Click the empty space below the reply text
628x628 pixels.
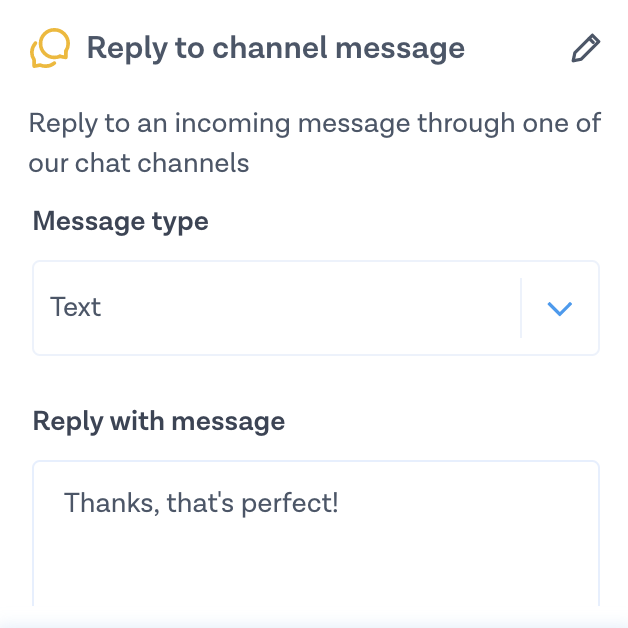tap(316, 565)
